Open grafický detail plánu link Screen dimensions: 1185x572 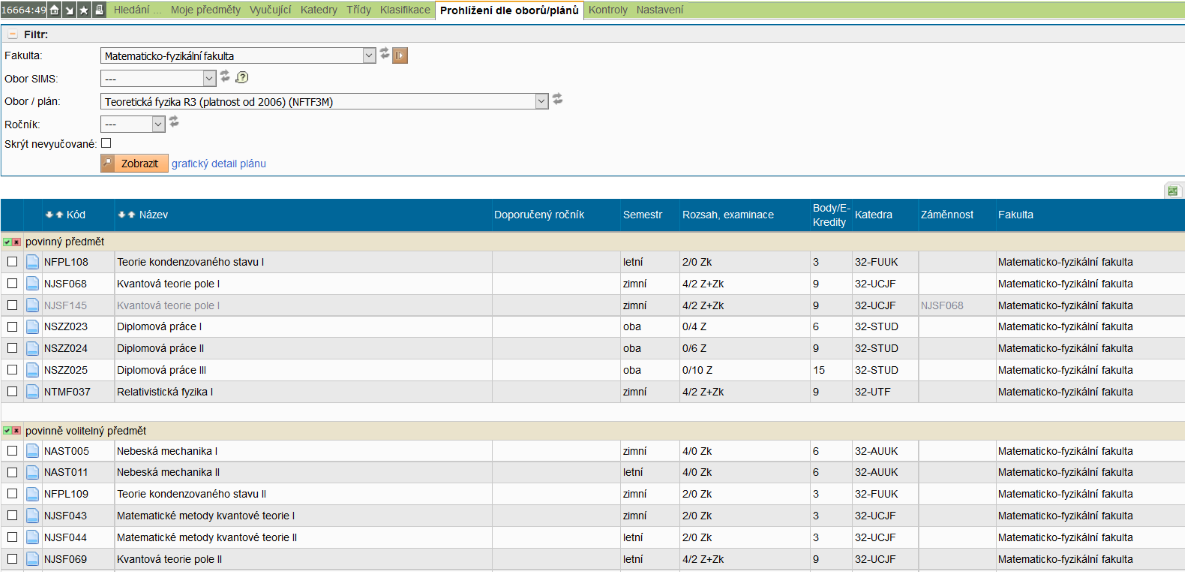219,163
